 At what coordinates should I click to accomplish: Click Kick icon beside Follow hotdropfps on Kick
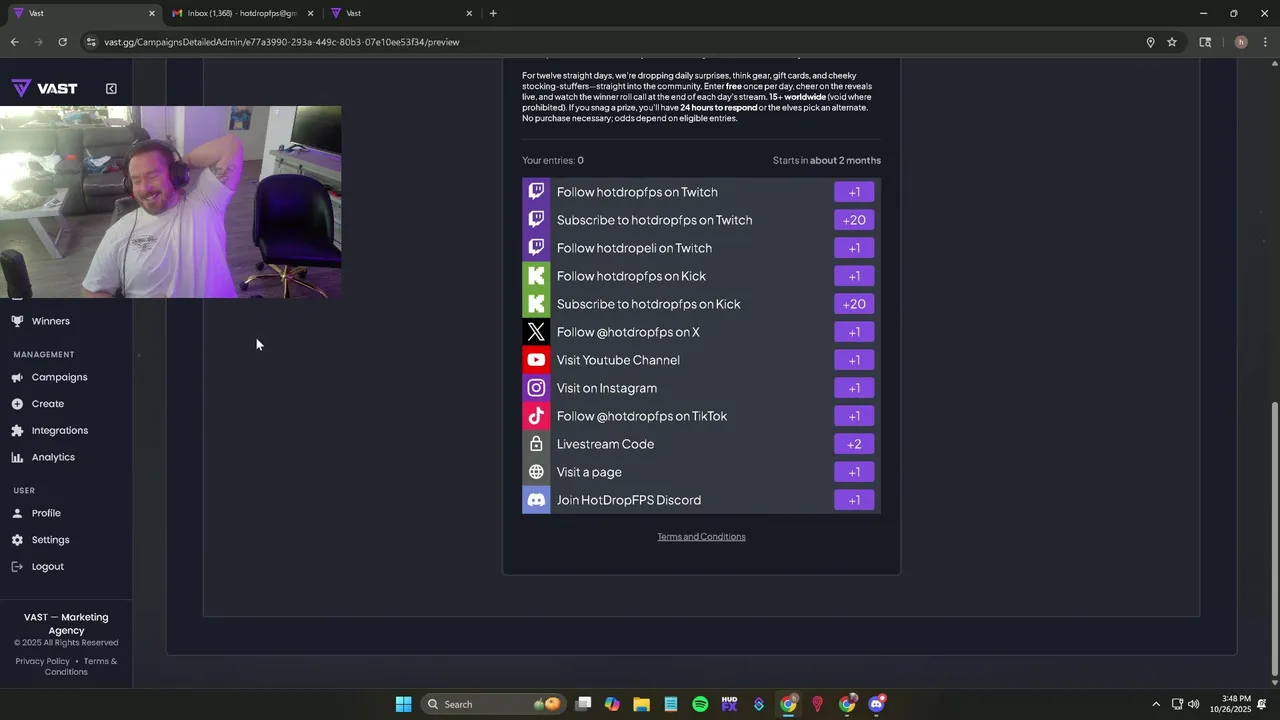coord(536,276)
